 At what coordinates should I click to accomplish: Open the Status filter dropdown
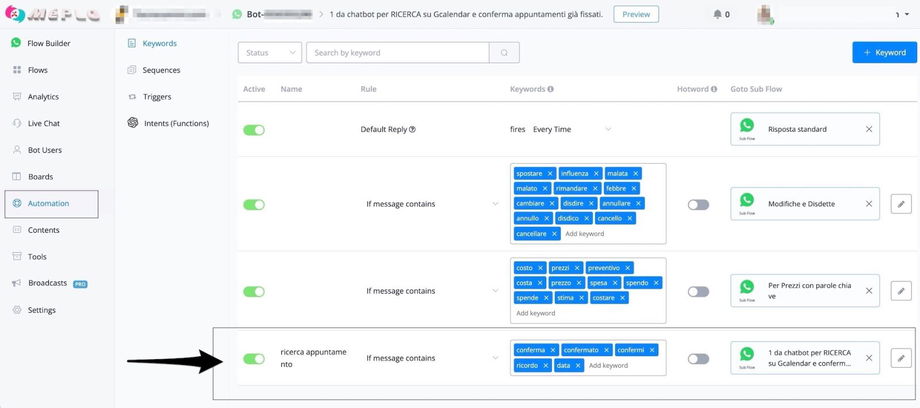pos(270,53)
